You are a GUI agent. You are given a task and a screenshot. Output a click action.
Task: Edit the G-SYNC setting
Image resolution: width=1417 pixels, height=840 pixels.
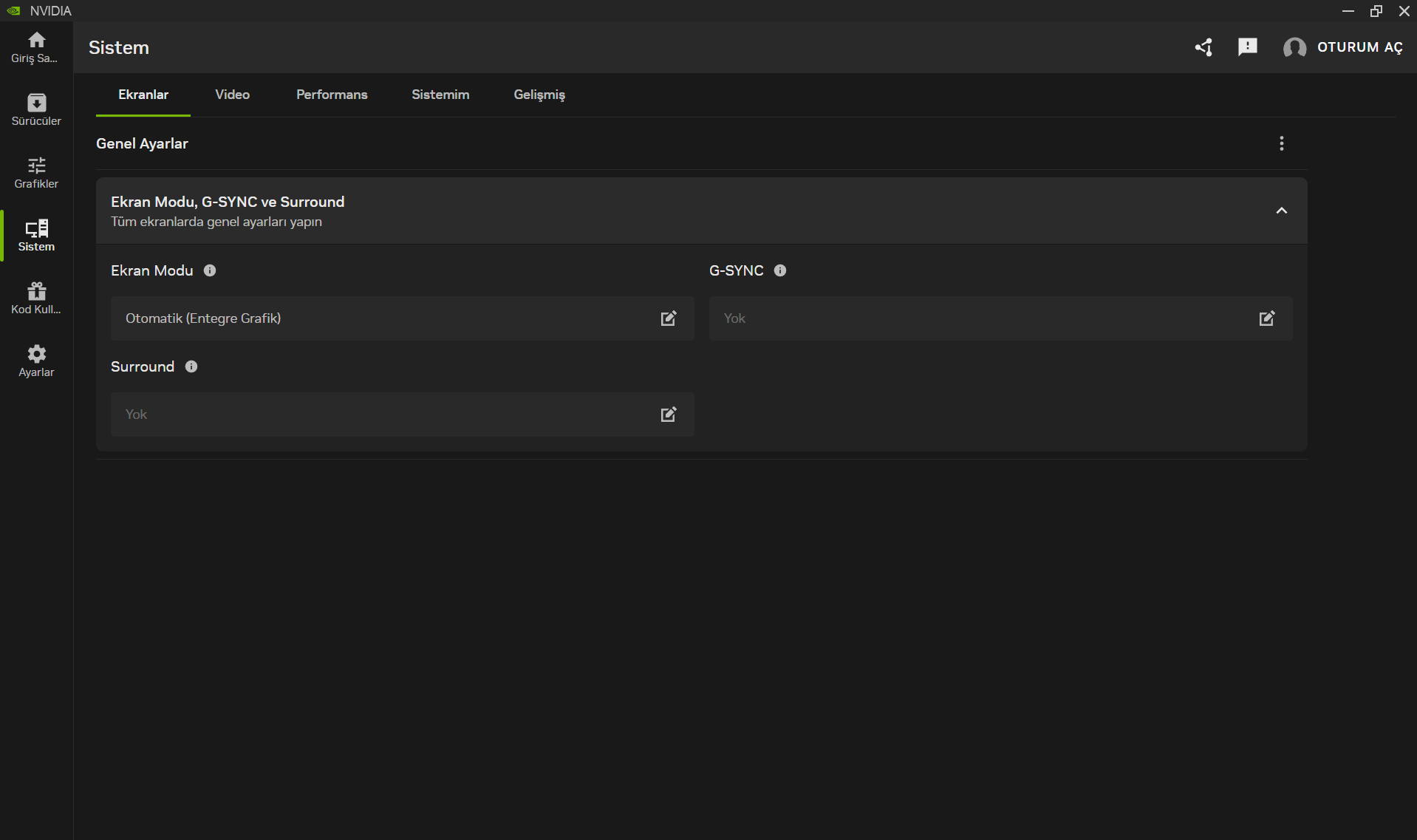pyautogui.click(x=1267, y=318)
